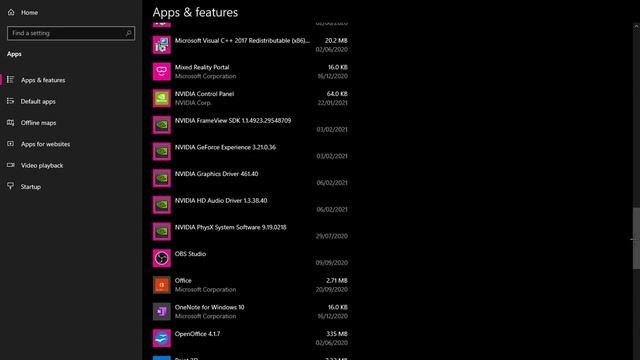Click the NVIDIA GeForce Experience icon

tap(162, 151)
